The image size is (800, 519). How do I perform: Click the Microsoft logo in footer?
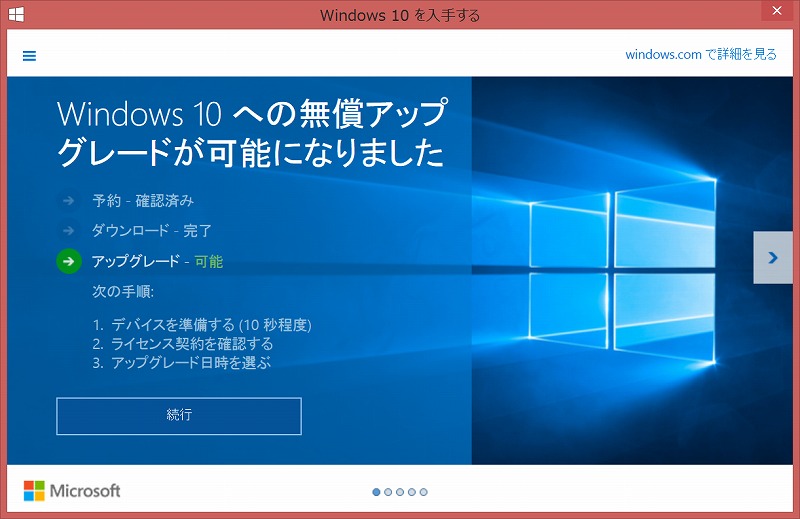pos(72,491)
